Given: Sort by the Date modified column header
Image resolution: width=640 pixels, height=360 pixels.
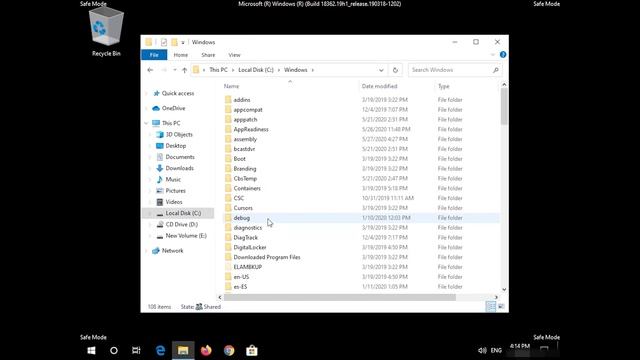Looking at the screenshot, I should 380,86.
